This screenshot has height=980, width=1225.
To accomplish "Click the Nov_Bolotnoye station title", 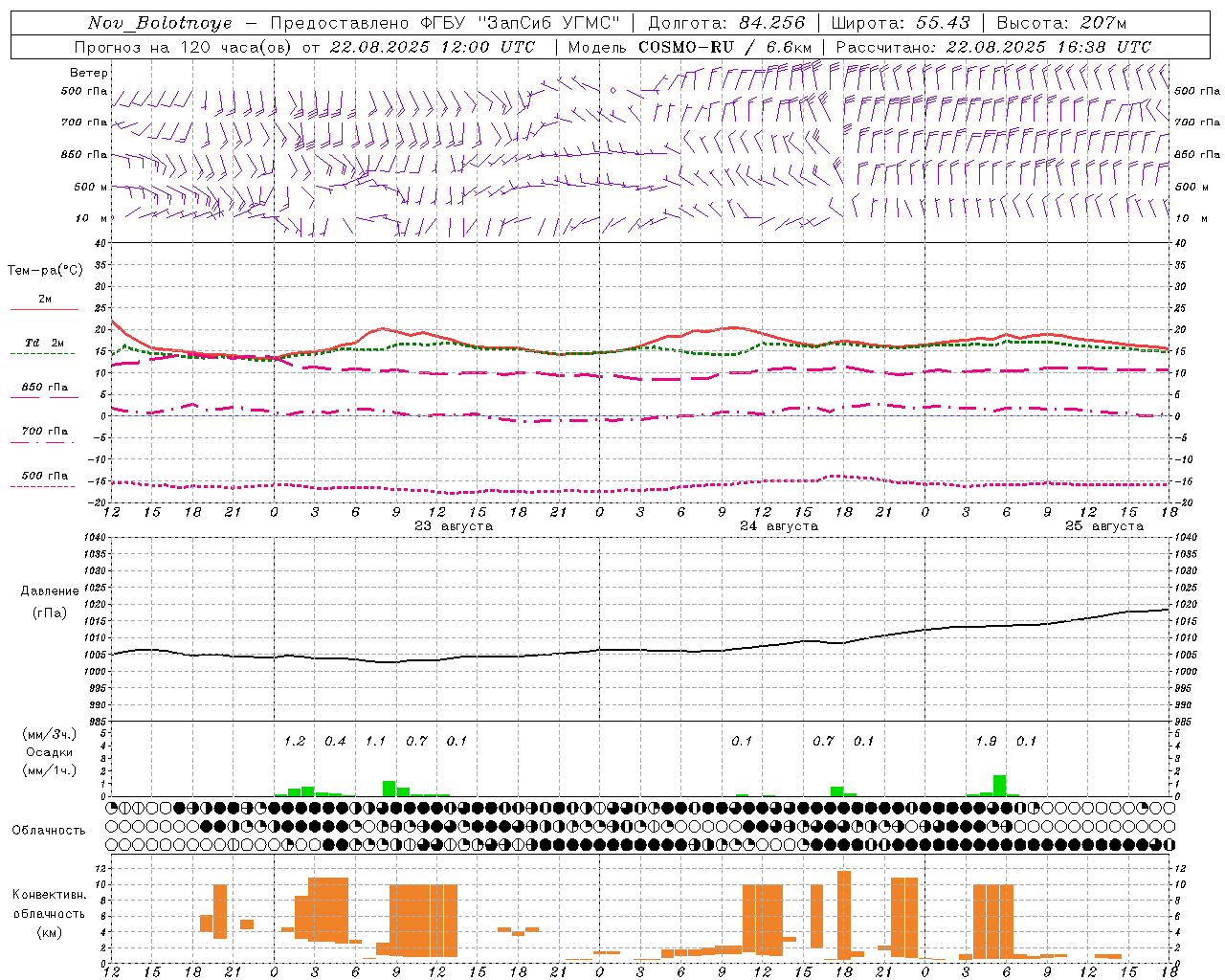I will [x=160, y=23].
